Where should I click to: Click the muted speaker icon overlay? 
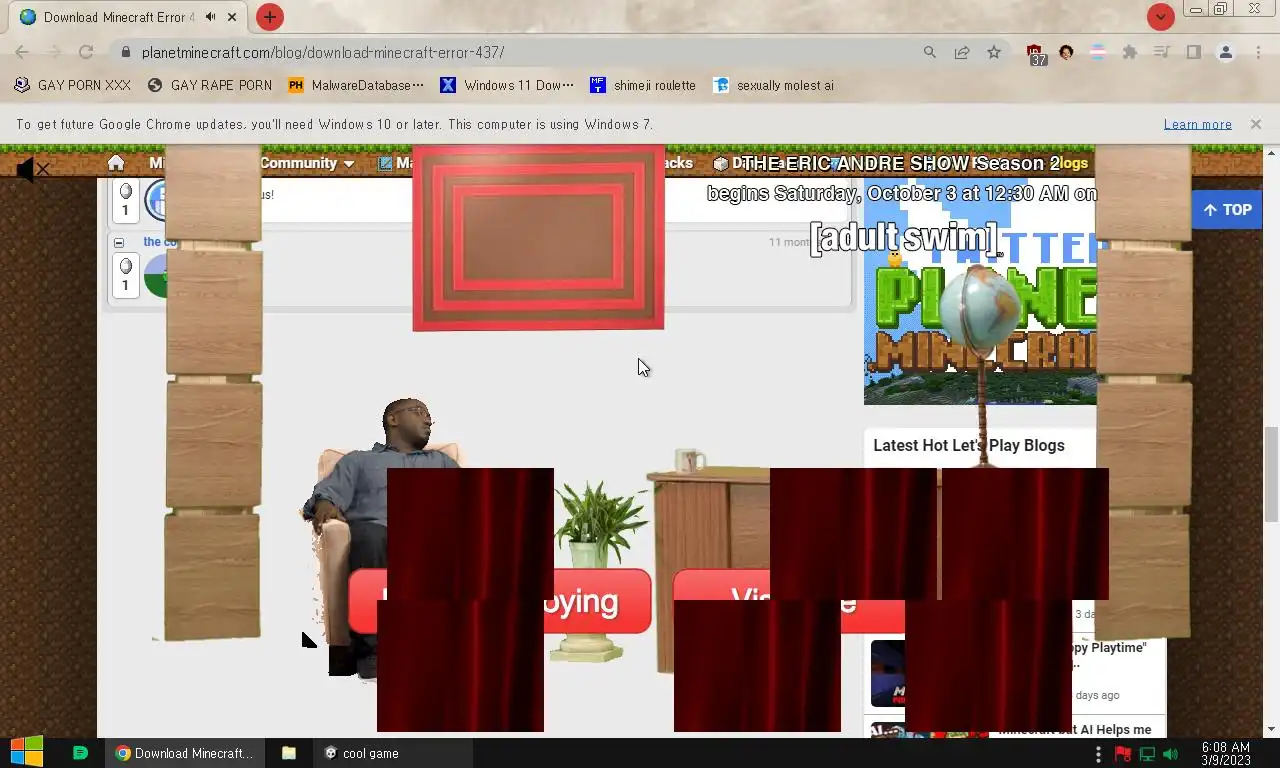tap(32, 170)
